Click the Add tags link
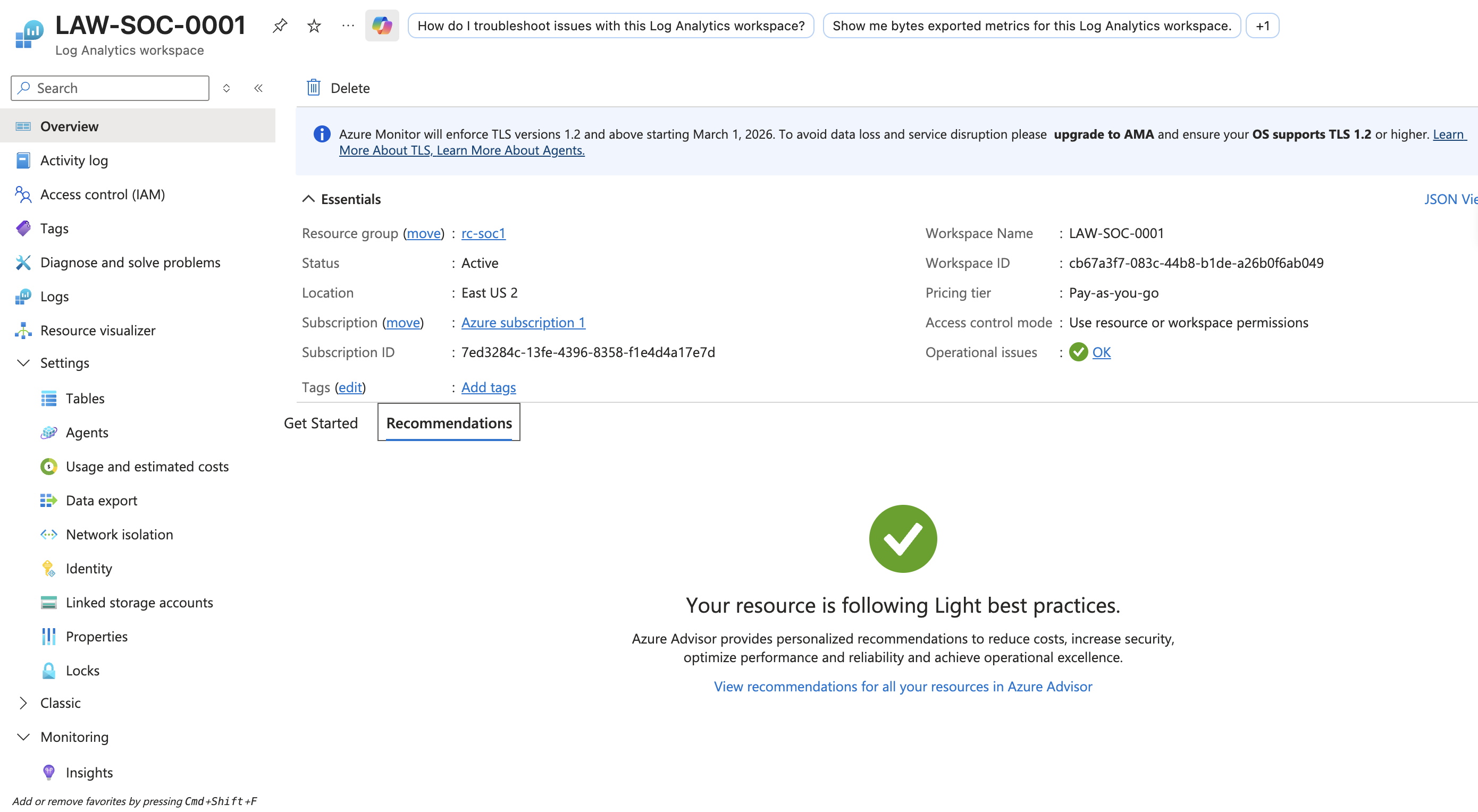The image size is (1478, 812). click(488, 387)
